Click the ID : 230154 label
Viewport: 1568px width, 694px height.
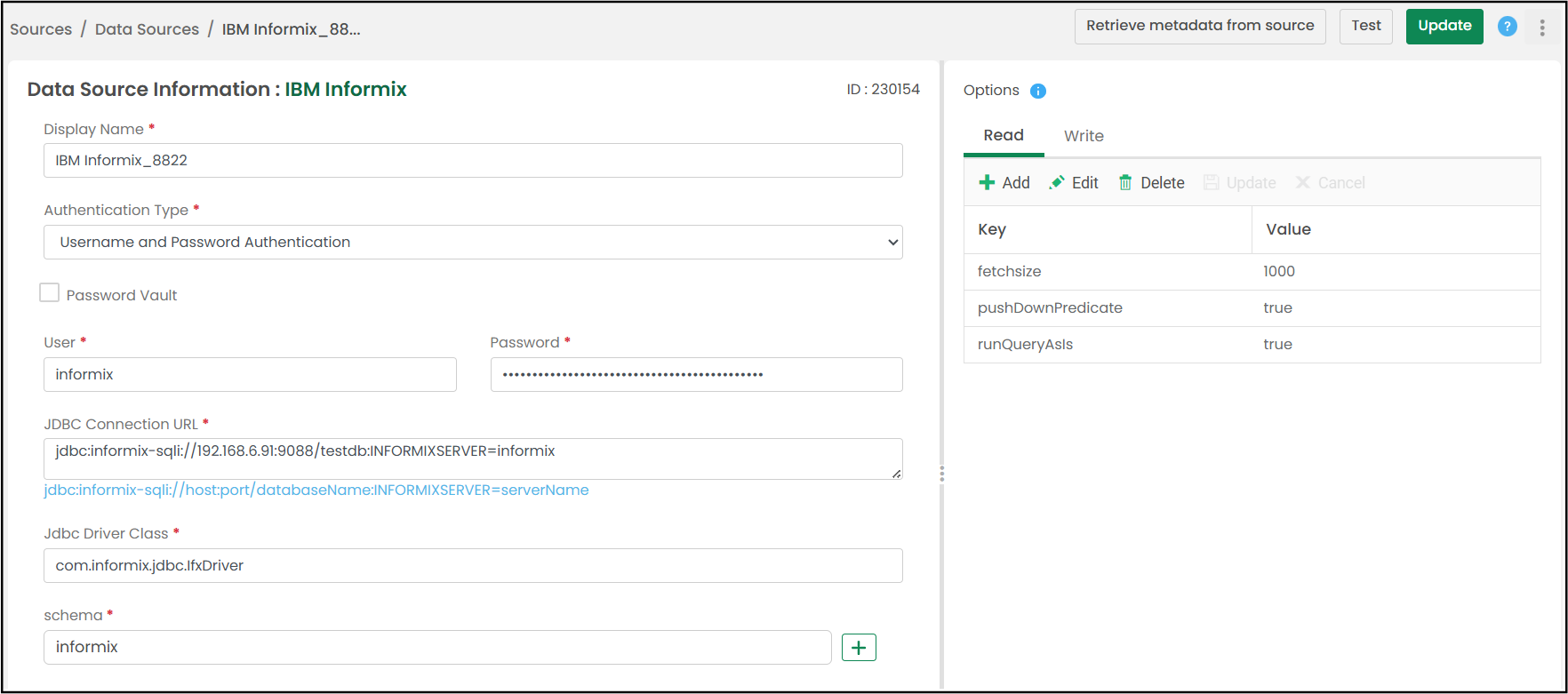pyautogui.click(x=883, y=90)
